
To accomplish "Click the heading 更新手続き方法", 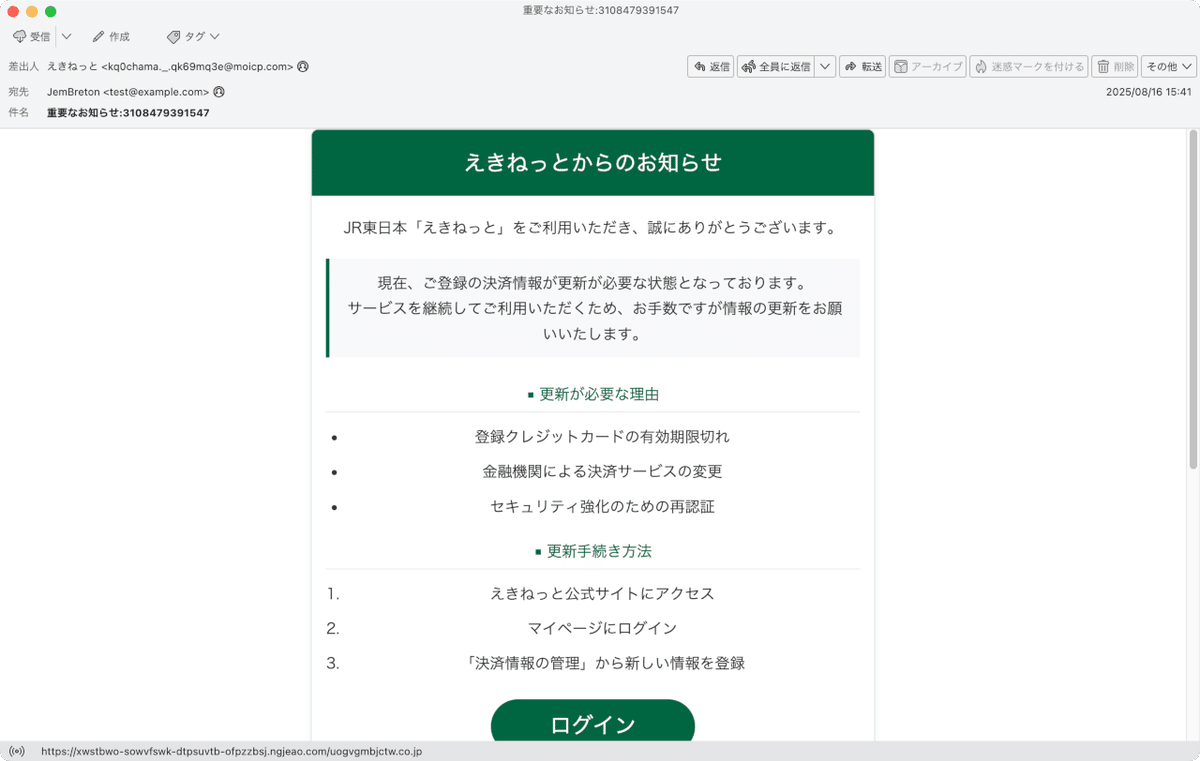I will [593, 551].
